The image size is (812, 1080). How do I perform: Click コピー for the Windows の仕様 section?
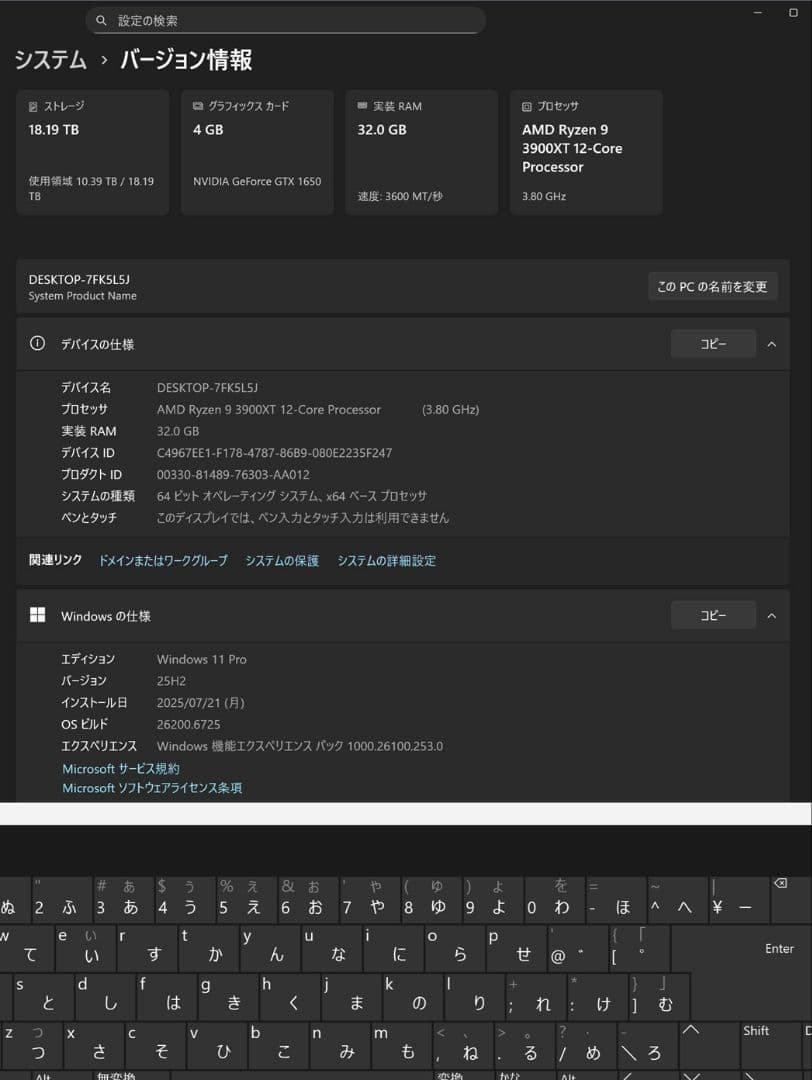pyautogui.click(x=713, y=615)
